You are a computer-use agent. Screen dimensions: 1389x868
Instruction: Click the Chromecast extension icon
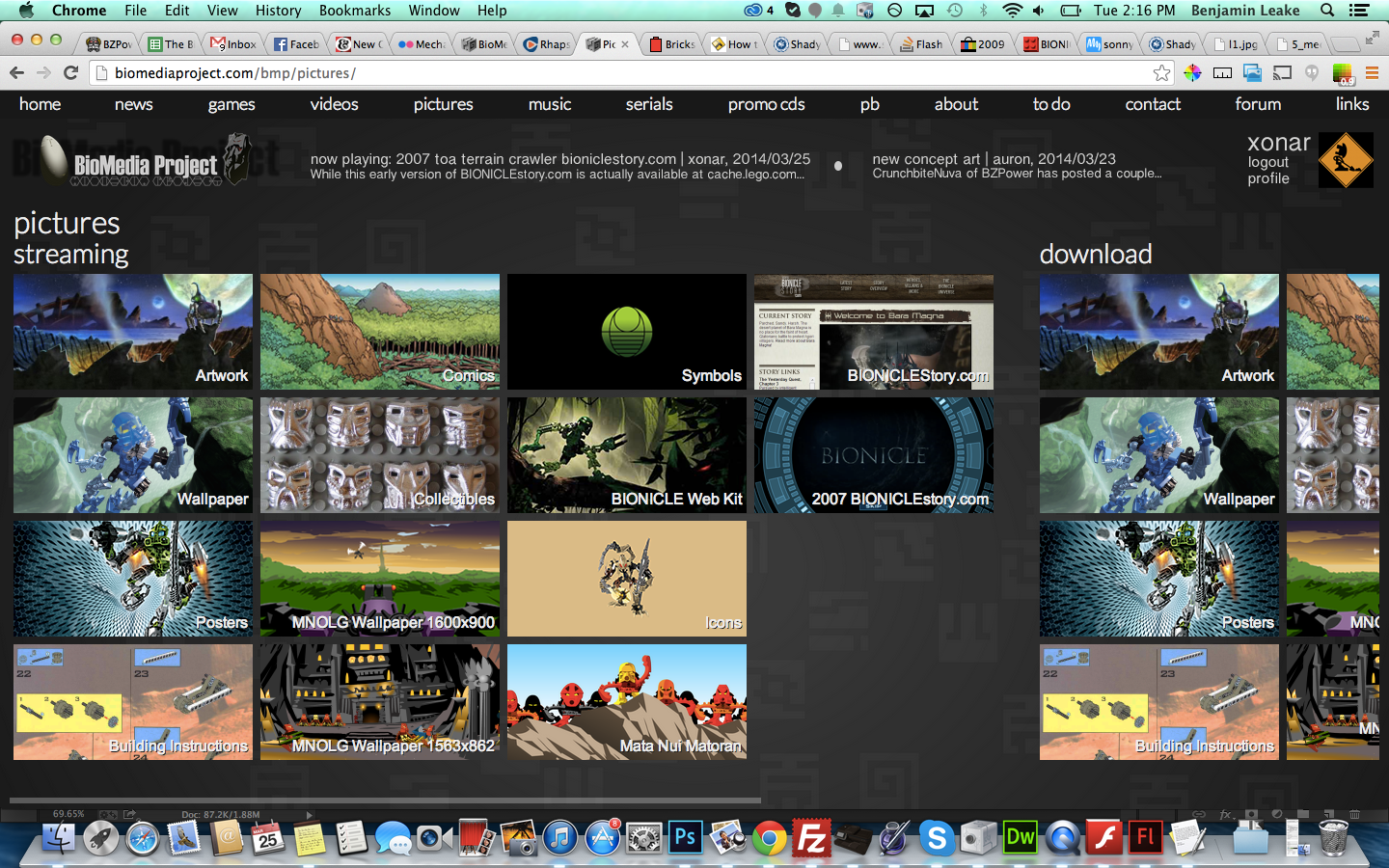[1282, 72]
